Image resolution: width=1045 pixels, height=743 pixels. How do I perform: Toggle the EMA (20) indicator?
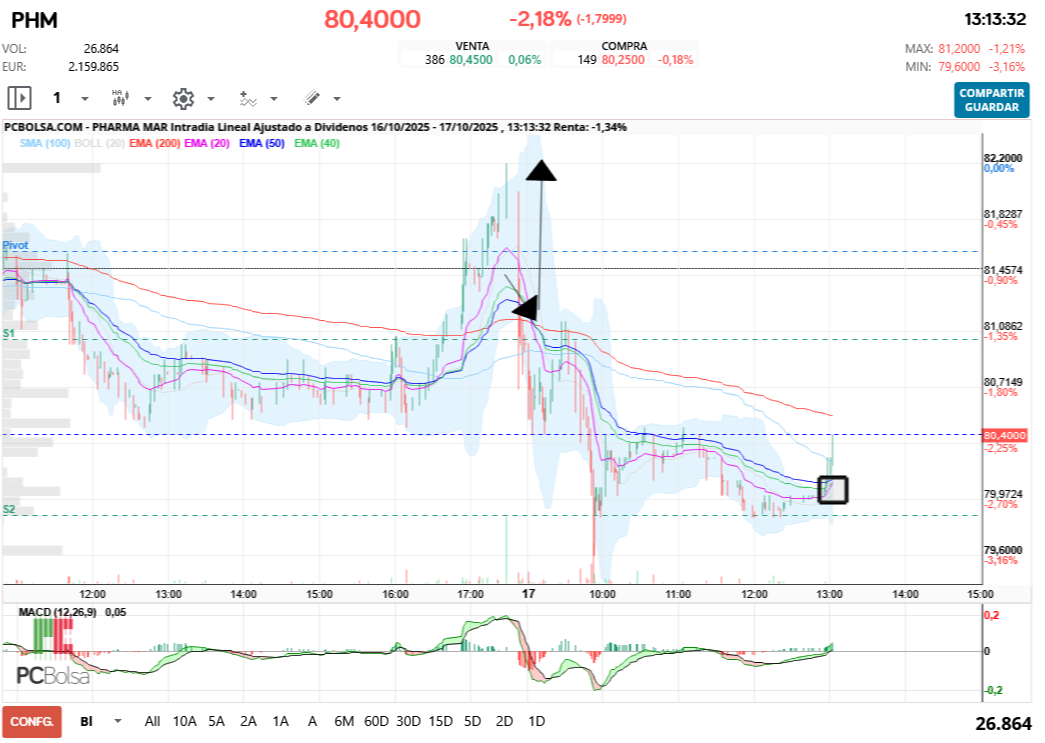(207, 143)
